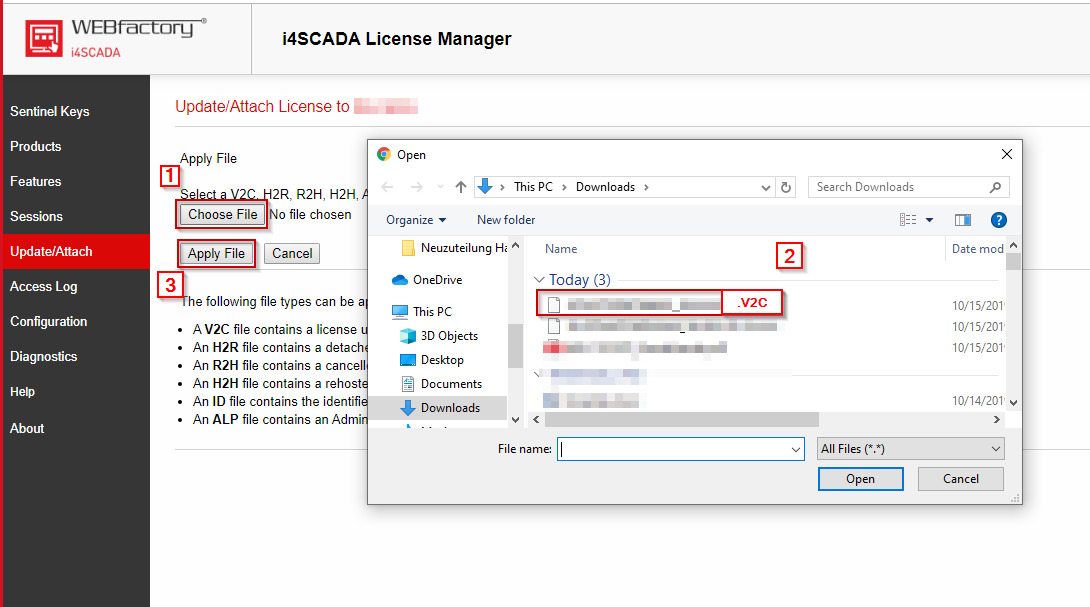
Task: Go back in the Open dialog
Action: click(x=387, y=187)
